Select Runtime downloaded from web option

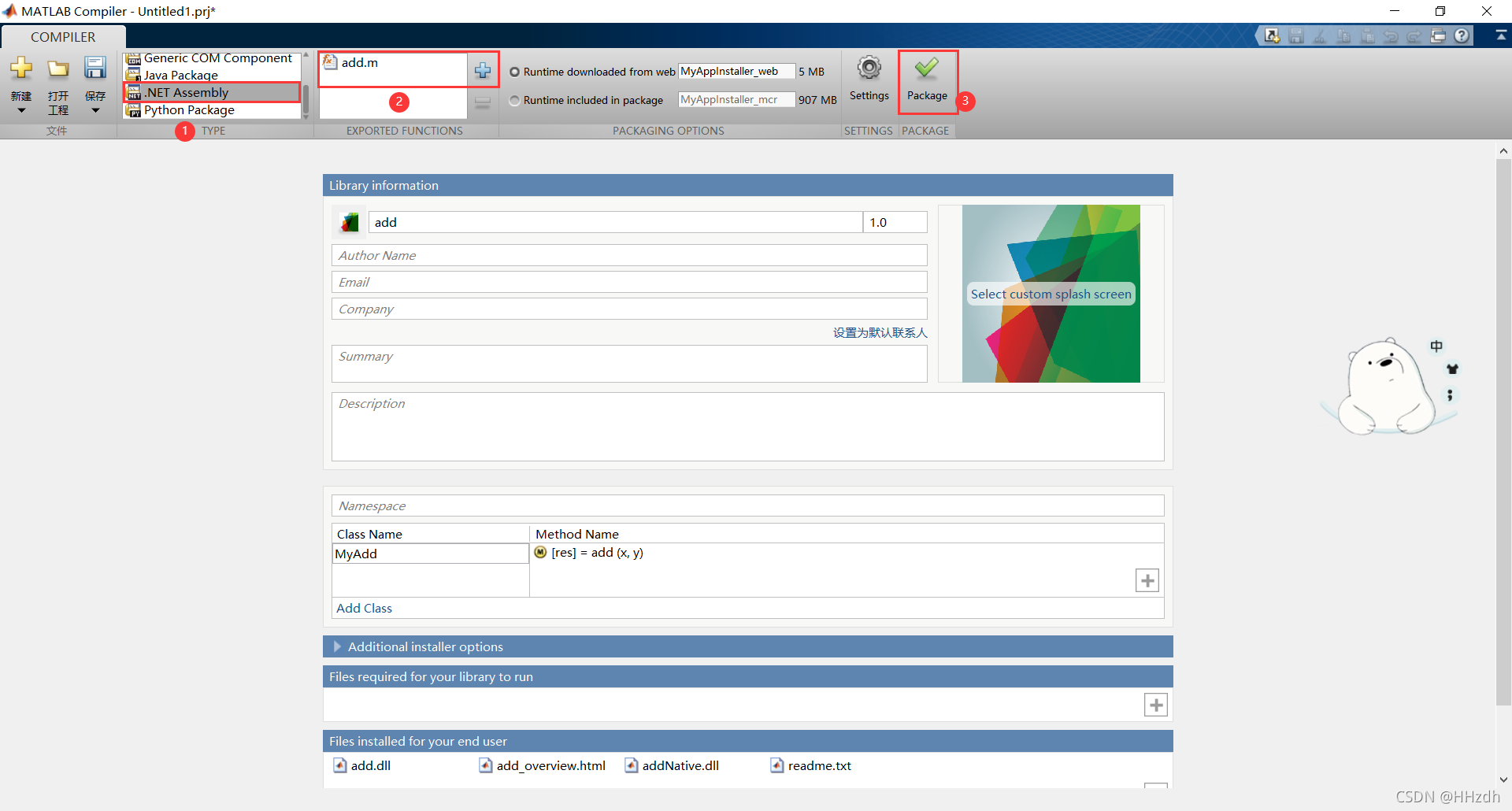515,72
